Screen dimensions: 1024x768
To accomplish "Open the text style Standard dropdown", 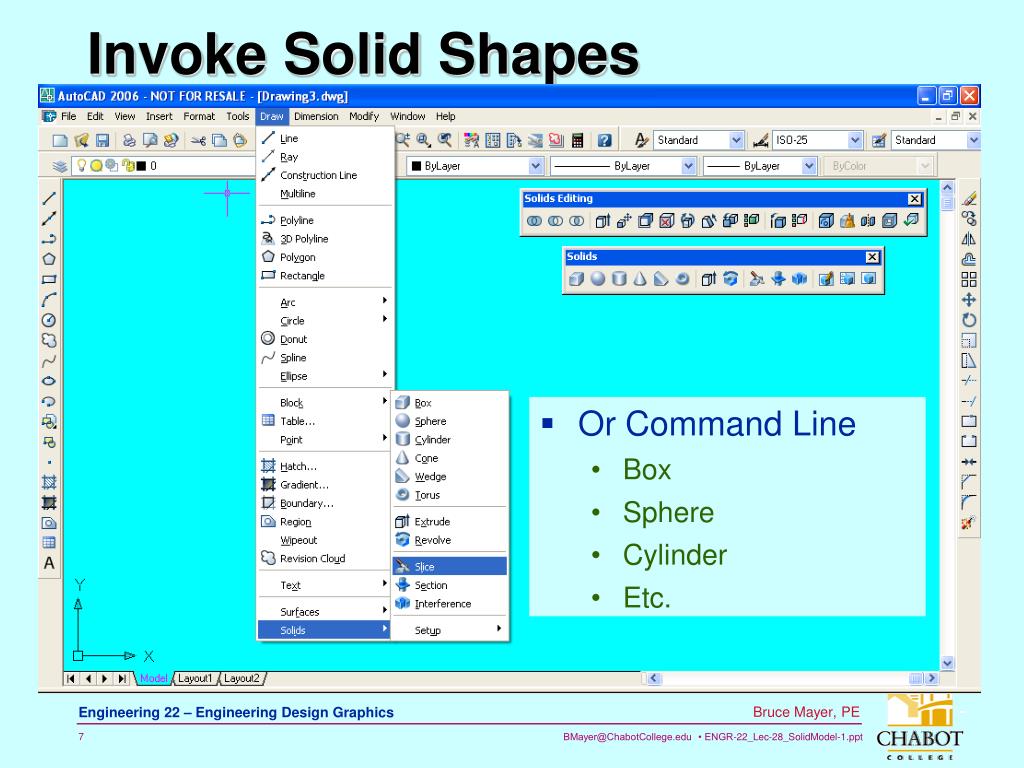I will point(737,140).
